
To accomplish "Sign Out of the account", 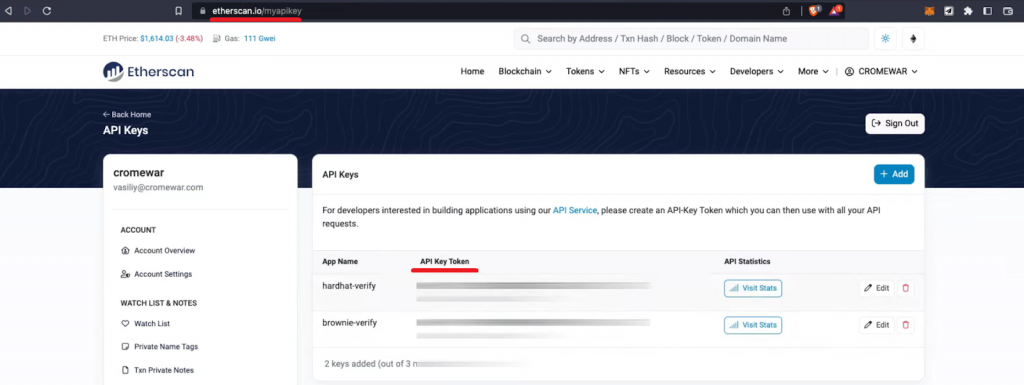I will coord(895,123).
